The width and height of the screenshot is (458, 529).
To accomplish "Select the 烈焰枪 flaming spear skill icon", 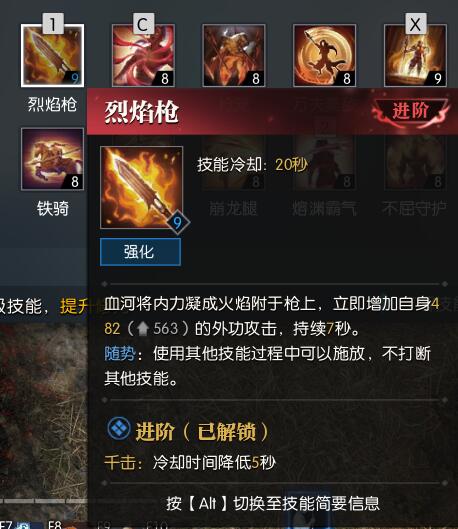I will [52, 55].
